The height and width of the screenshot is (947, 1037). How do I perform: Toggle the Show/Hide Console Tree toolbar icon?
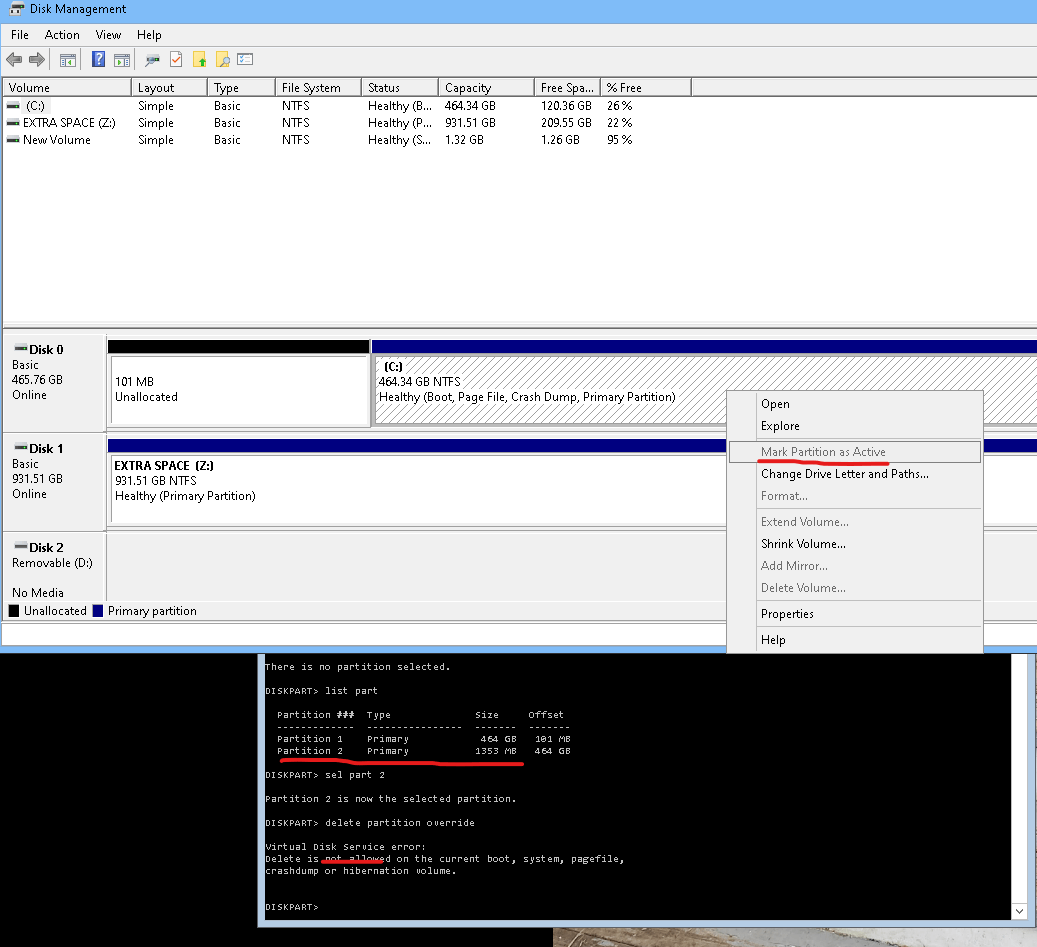point(68,60)
